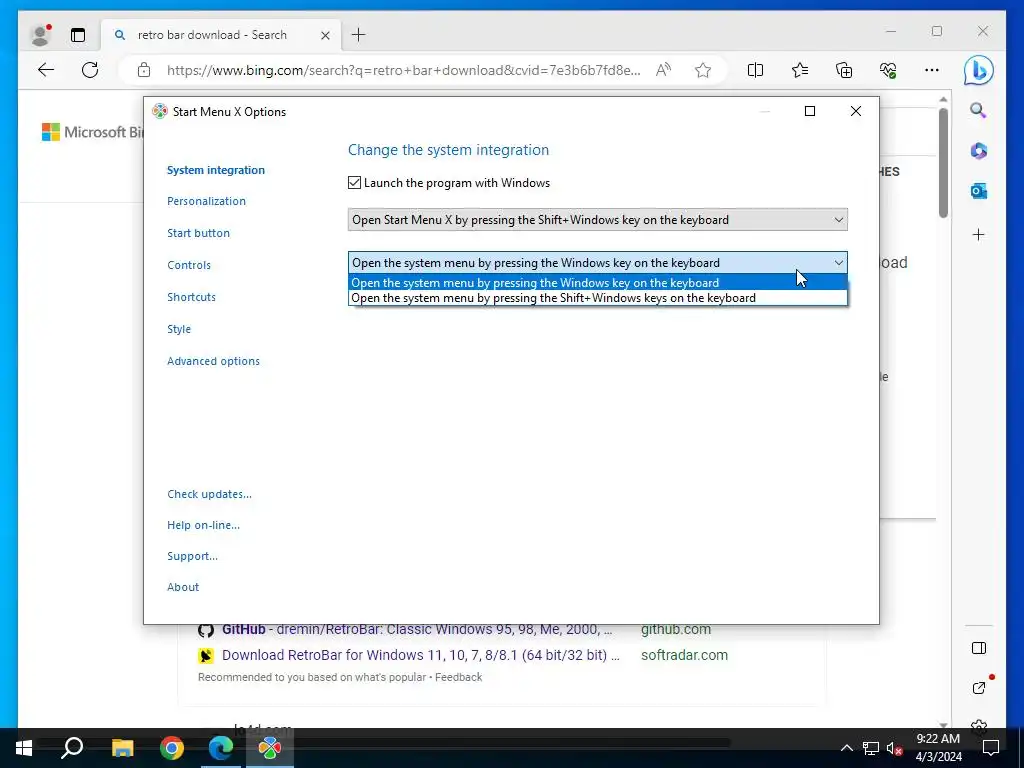Click About link in options
The height and width of the screenshot is (768, 1024).
[183, 587]
